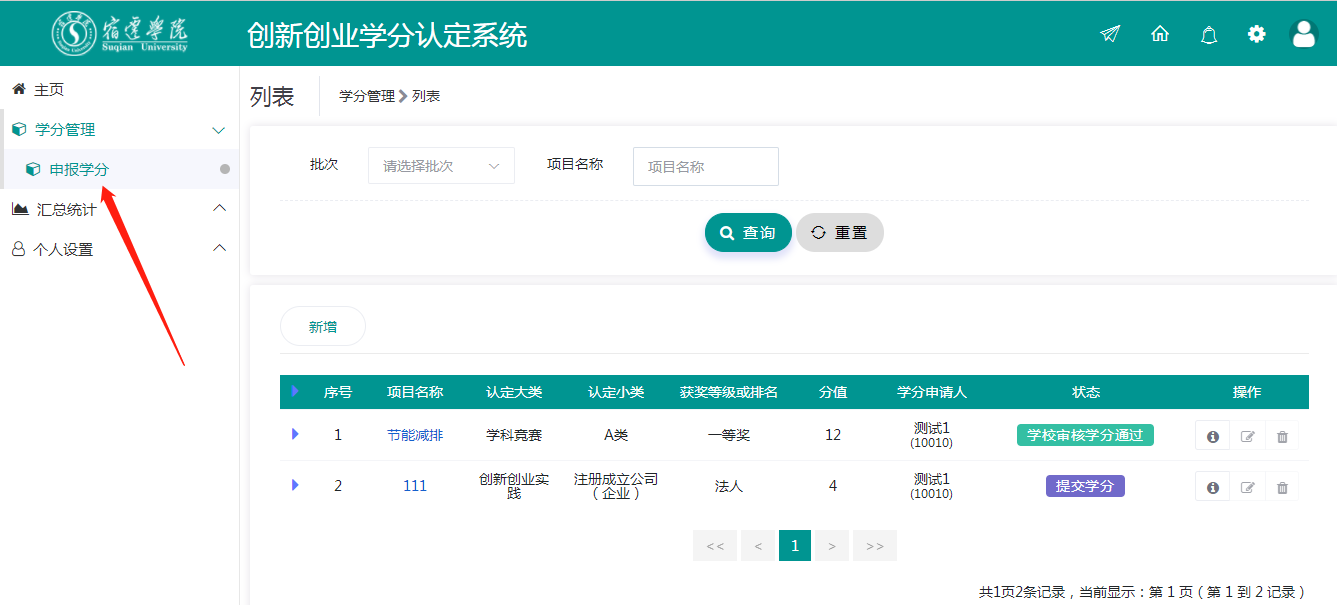Open the 批次 batch dropdown
The image size is (1337, 605).
441,166
